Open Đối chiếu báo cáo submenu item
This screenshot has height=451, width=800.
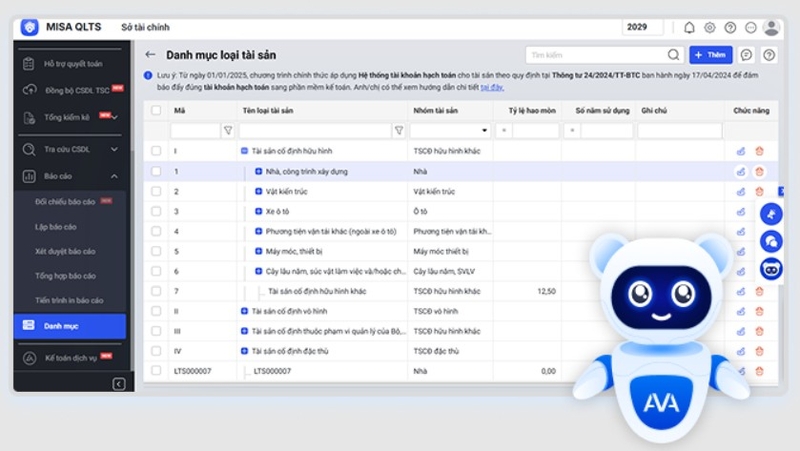coord(65,202)
